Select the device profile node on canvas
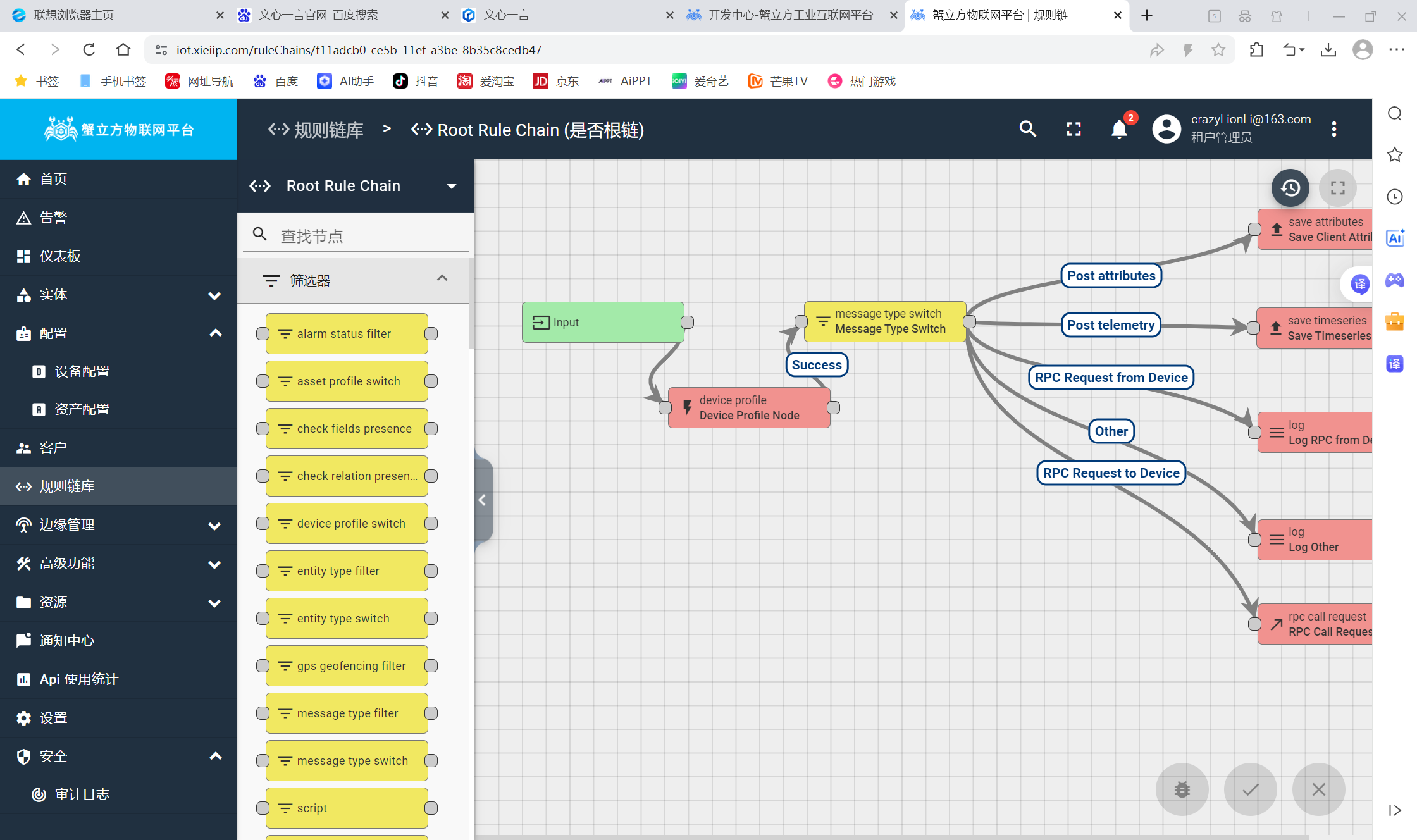This screenshot has width=1417, height=840. click(x=750, y=408)
